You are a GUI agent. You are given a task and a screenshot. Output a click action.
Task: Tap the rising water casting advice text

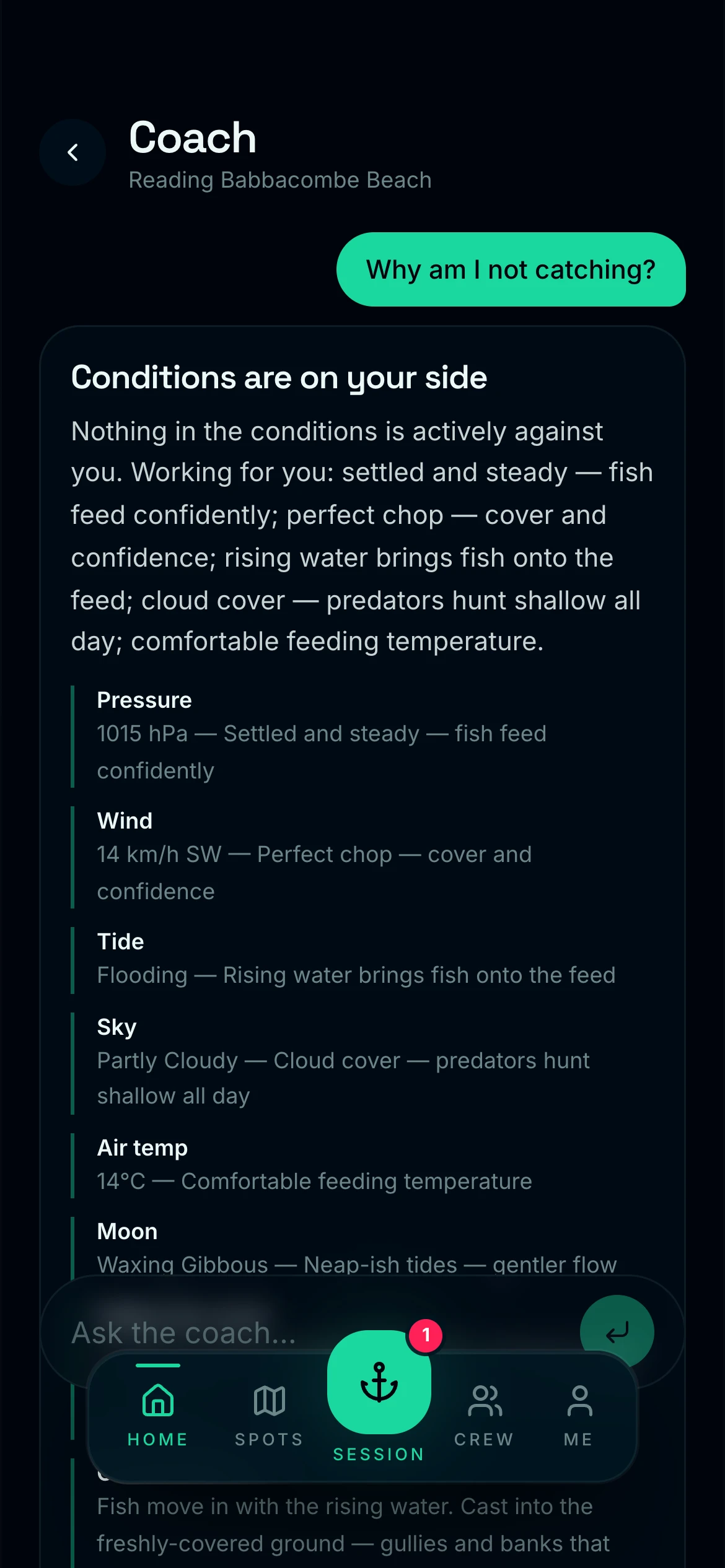(x=353, y=1525)
